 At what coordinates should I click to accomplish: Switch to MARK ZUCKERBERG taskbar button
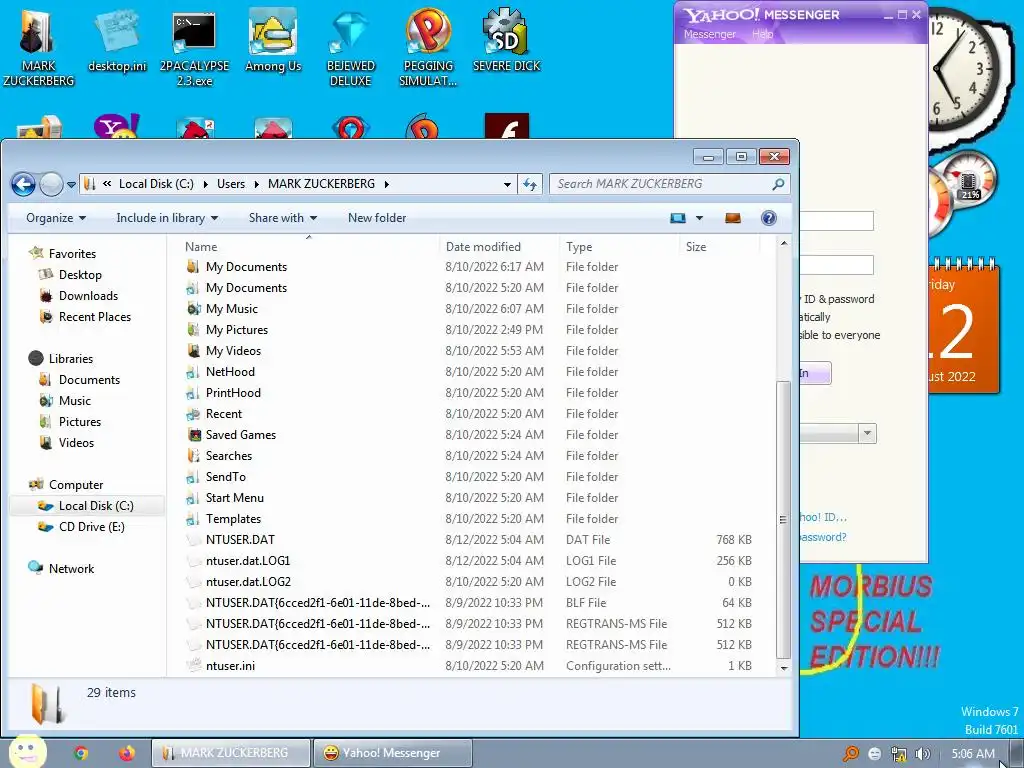(x=231, y=753)
